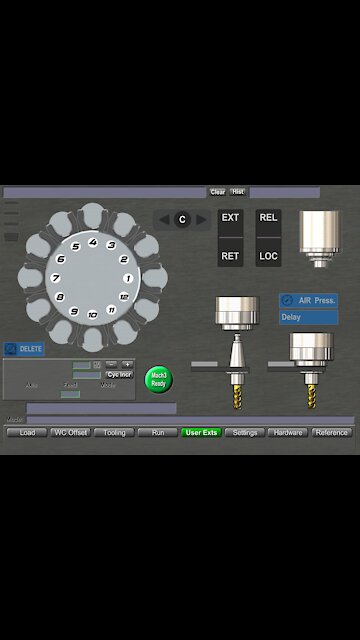Toggle the RET carousel retract switch
This screenshot has width=360, height=640.
pos(230,253)
